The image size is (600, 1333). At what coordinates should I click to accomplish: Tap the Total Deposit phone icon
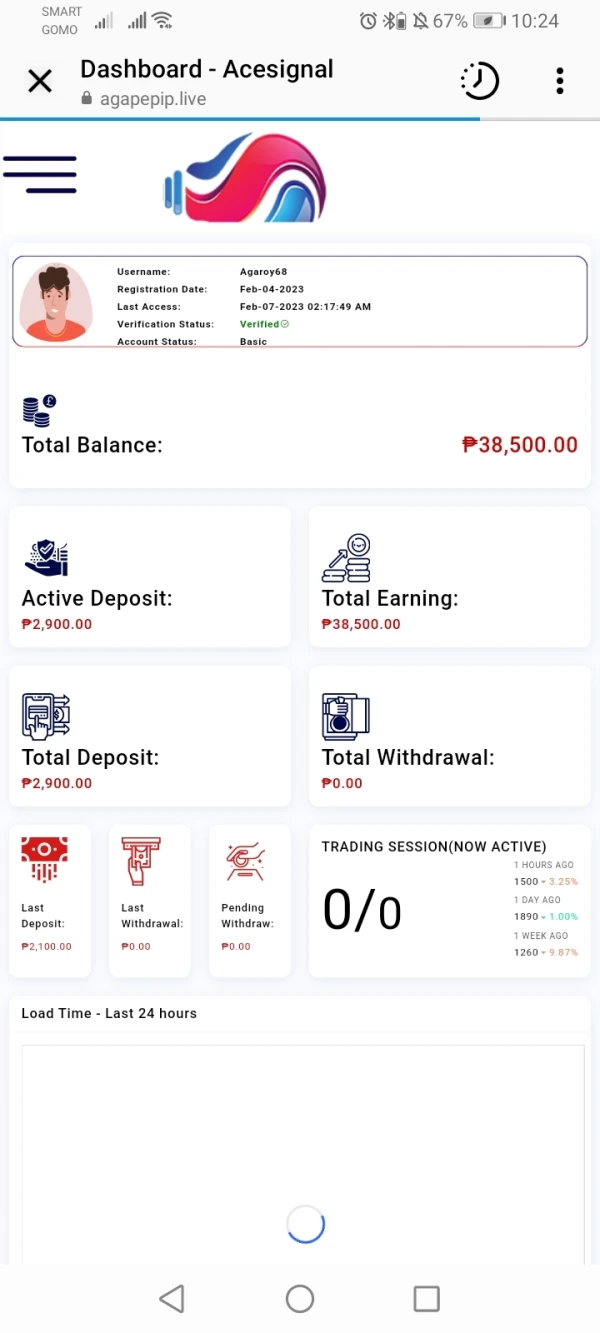click(46, 716)
